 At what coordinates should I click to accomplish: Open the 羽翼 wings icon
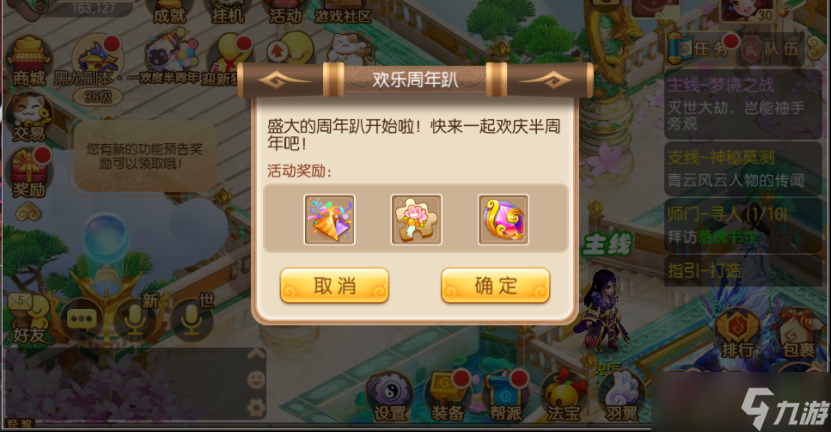pos(621,396)
